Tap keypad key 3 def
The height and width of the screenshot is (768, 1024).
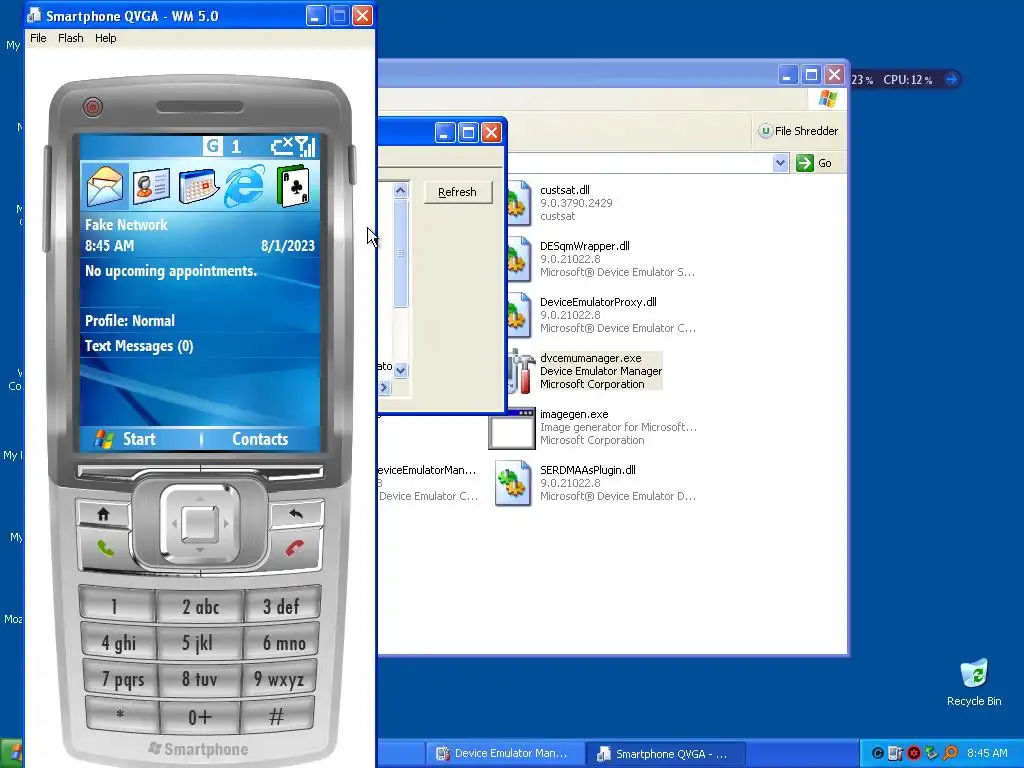(x=281, y=605)
